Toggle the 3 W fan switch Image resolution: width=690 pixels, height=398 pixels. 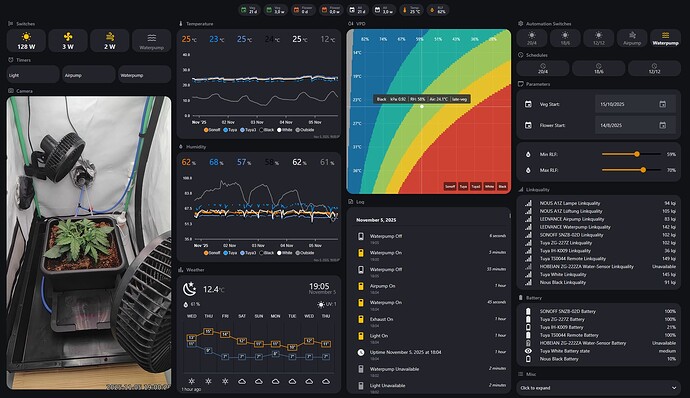(68, 41)
